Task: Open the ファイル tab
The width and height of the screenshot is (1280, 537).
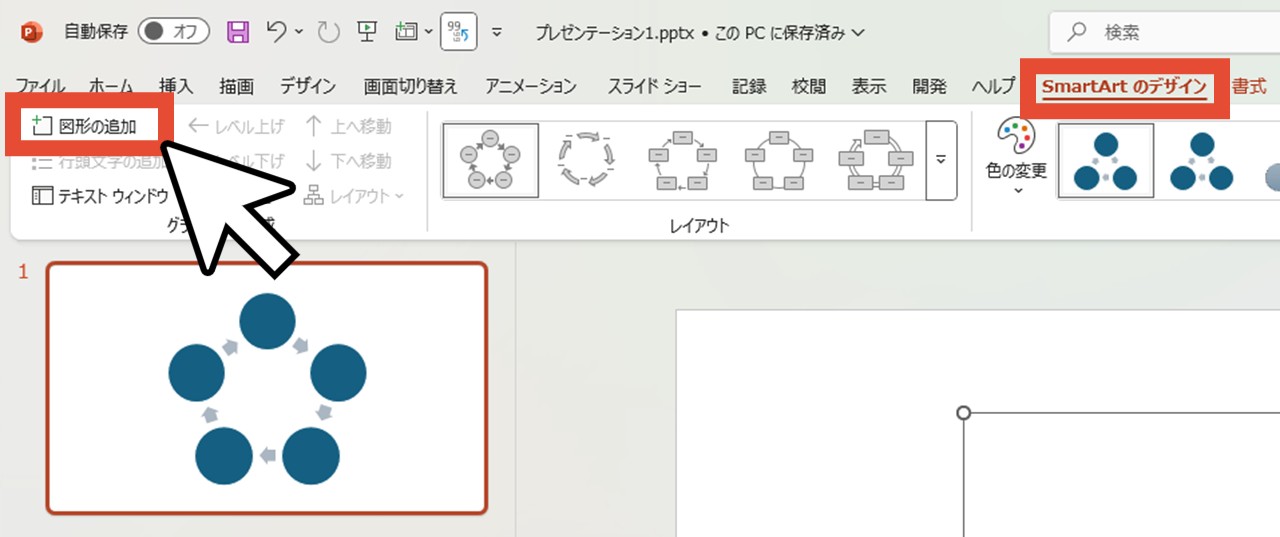Action: tap(40, 87)
